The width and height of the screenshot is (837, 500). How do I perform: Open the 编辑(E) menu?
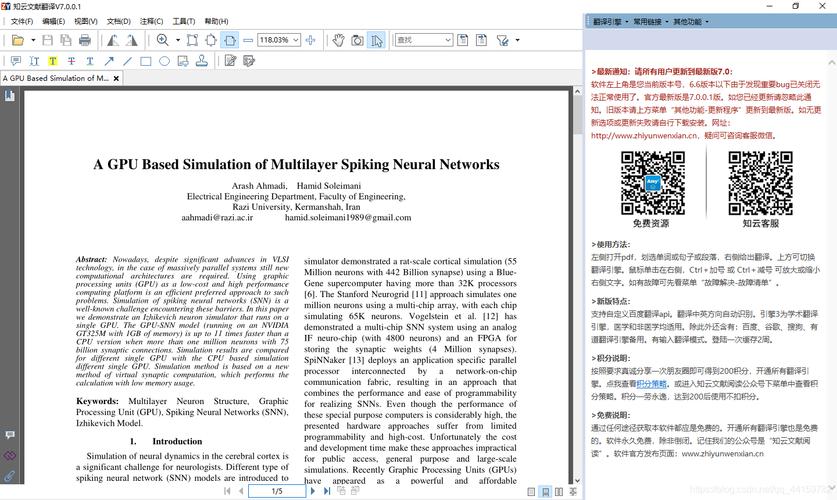click(x=53, y=21)
